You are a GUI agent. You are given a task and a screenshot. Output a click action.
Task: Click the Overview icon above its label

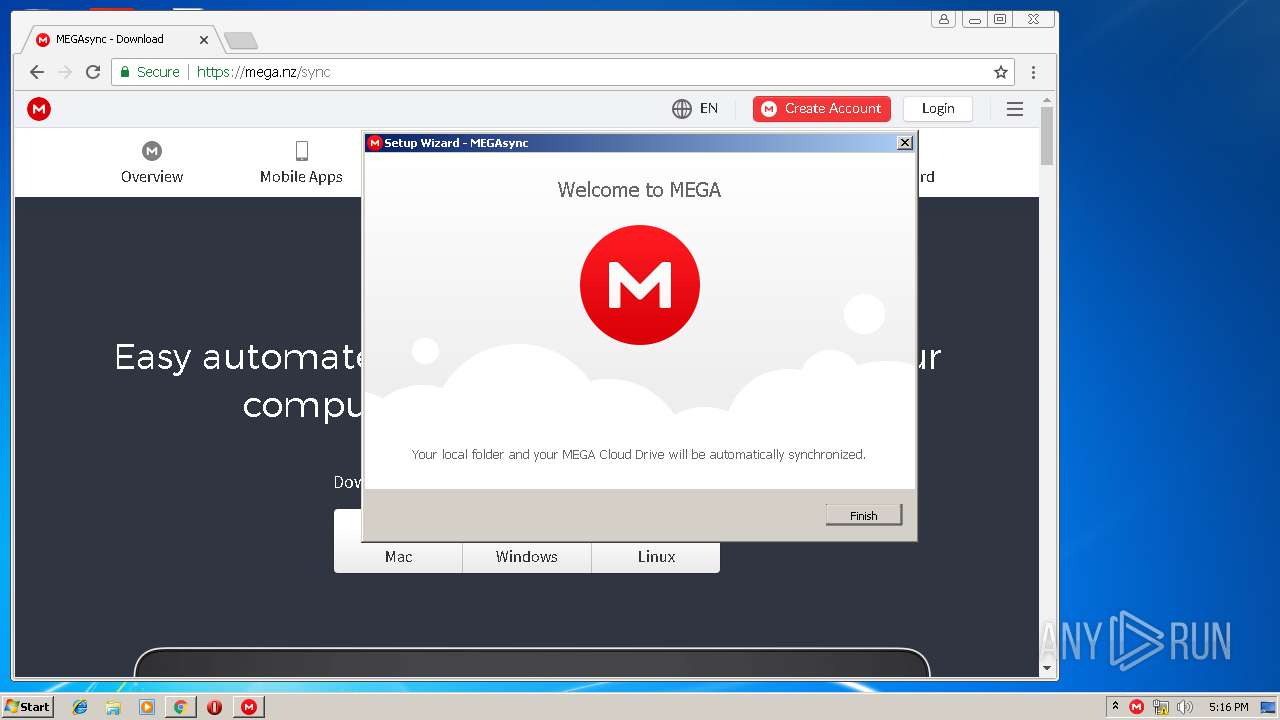[x=152, y=151]
